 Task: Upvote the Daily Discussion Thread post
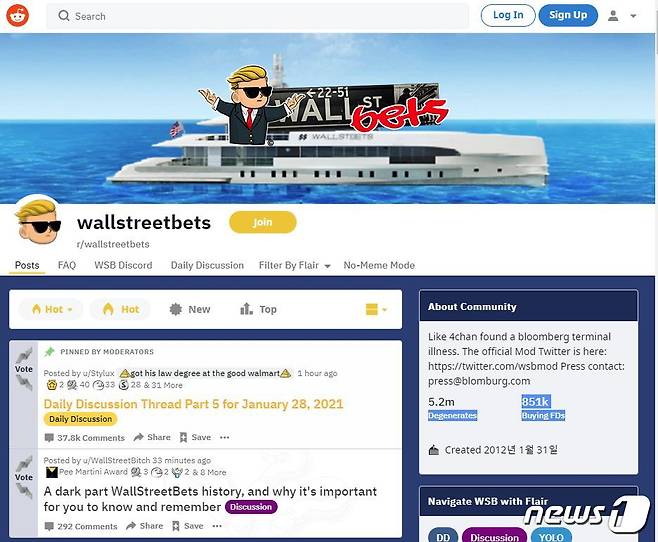(x=24, y=355)
